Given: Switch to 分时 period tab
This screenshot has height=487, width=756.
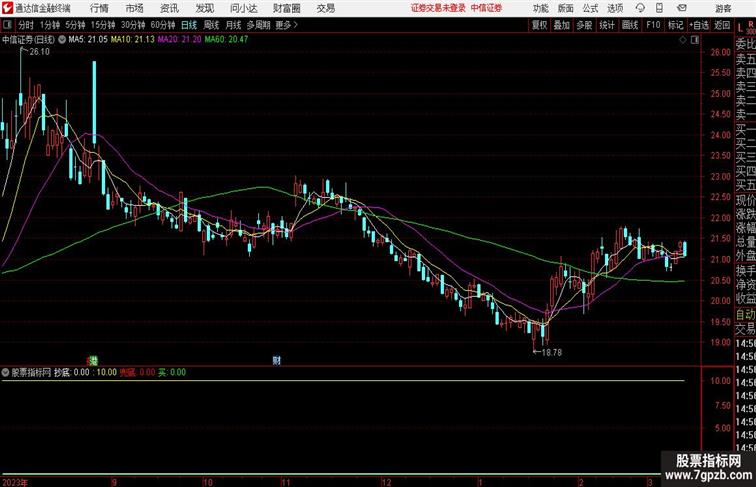Looking at the screenshot, I should [26, 25].
